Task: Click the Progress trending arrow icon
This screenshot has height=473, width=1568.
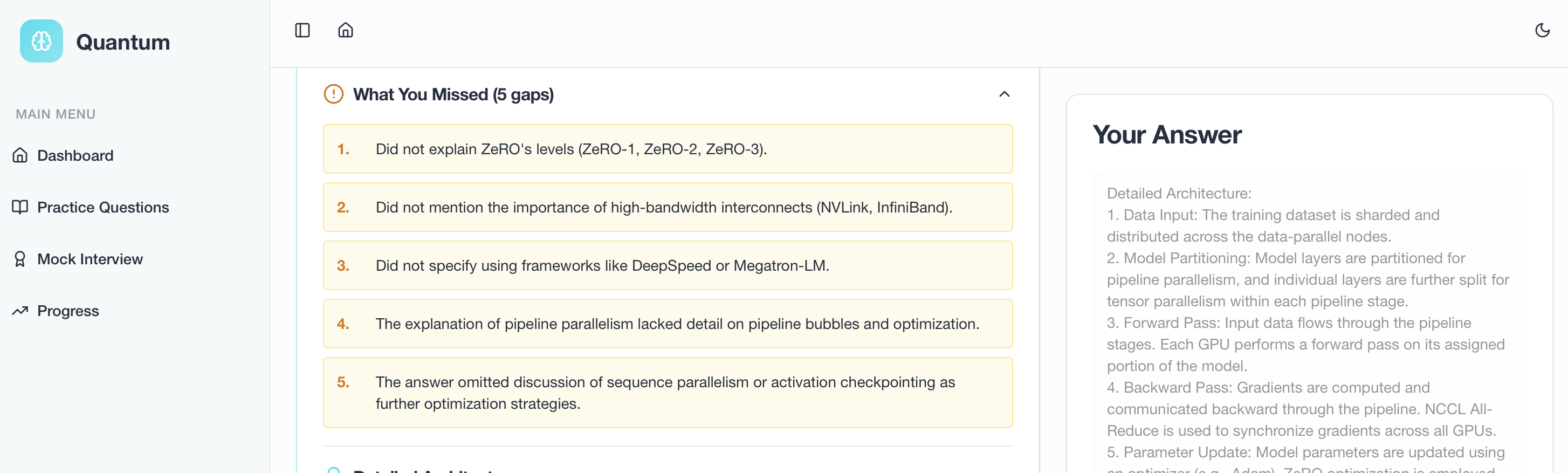Action: (20, 311)
